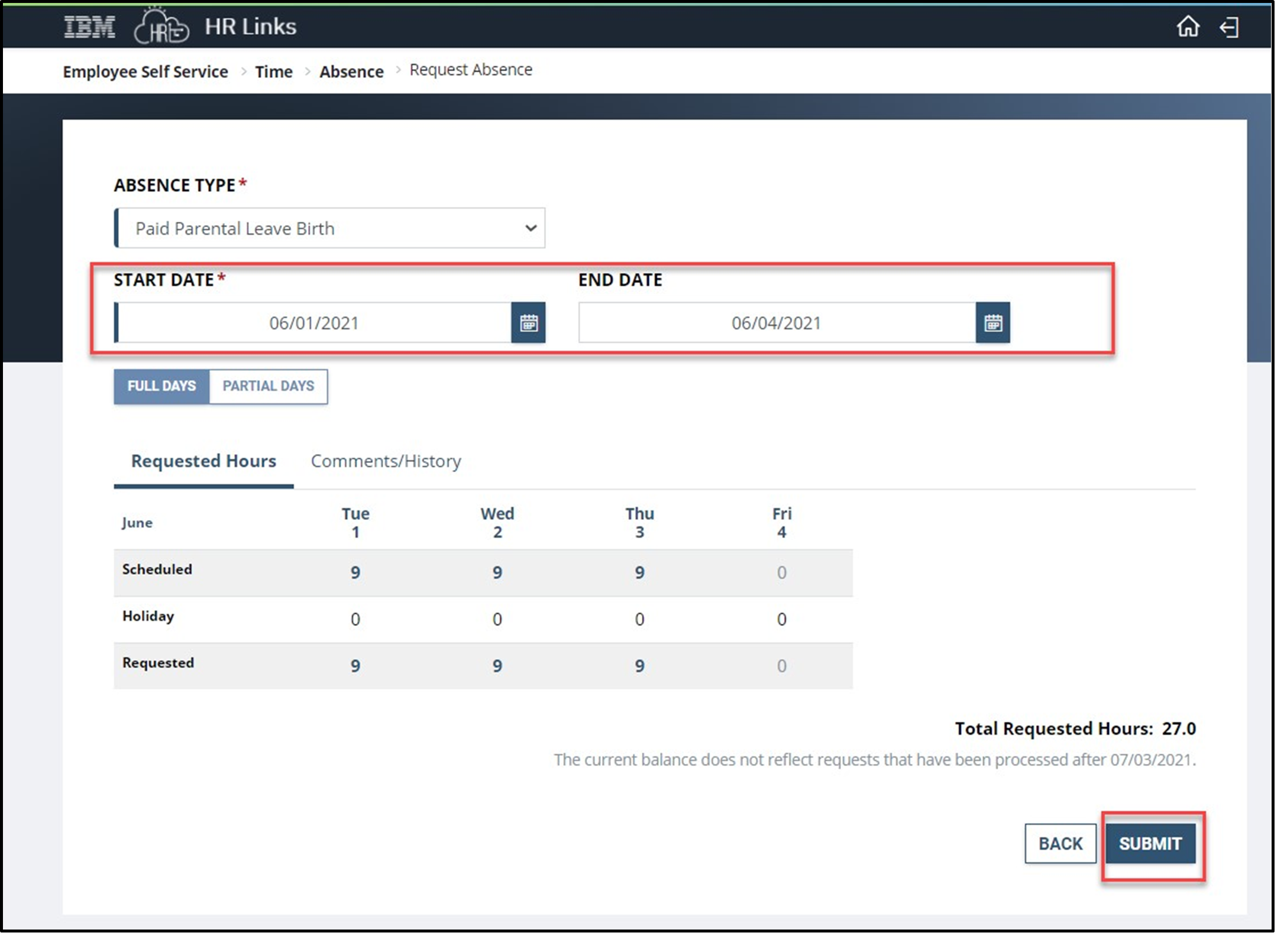
Task: Open the Absence breadcrumb link
Action: click(351, 72)
